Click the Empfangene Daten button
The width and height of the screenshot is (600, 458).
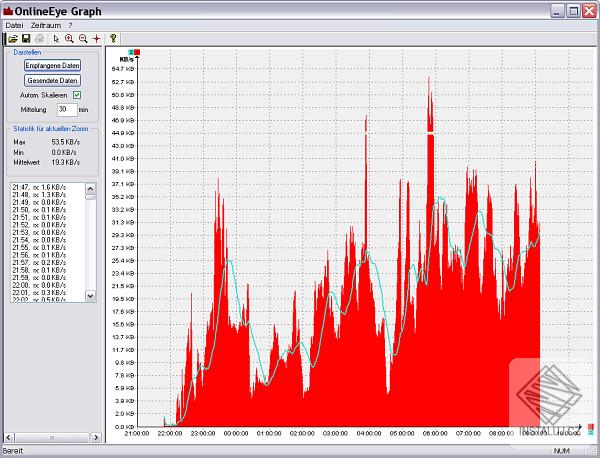52,65
